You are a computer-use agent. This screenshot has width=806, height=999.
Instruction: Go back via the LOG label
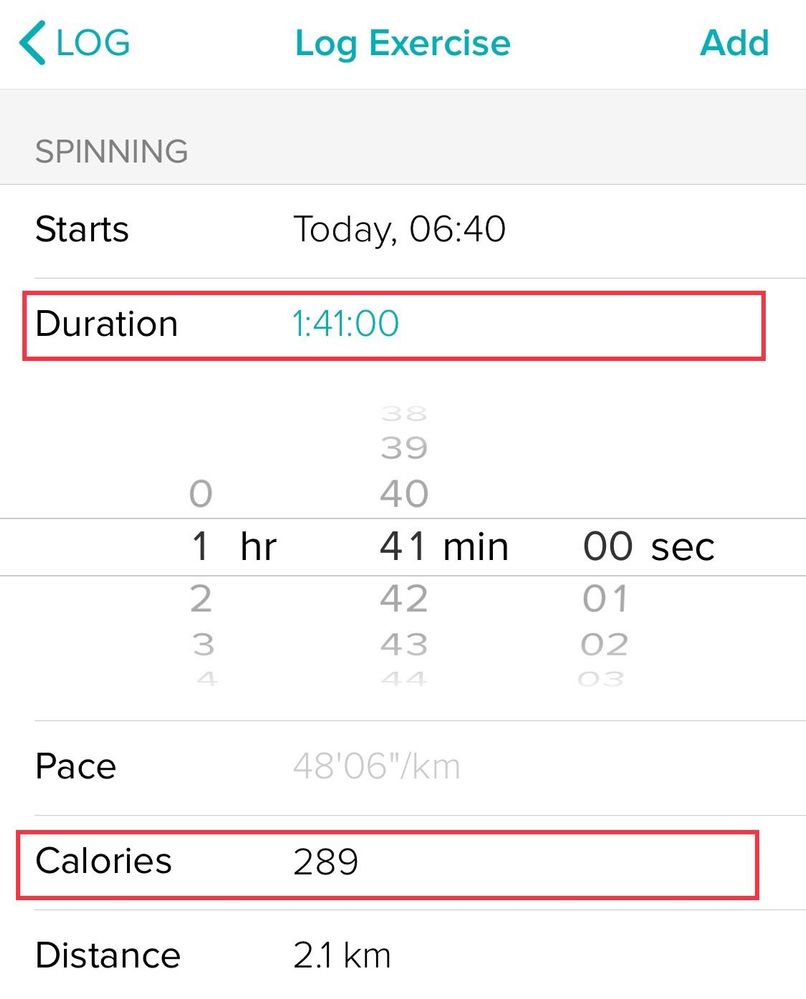(x=93, y=43)
